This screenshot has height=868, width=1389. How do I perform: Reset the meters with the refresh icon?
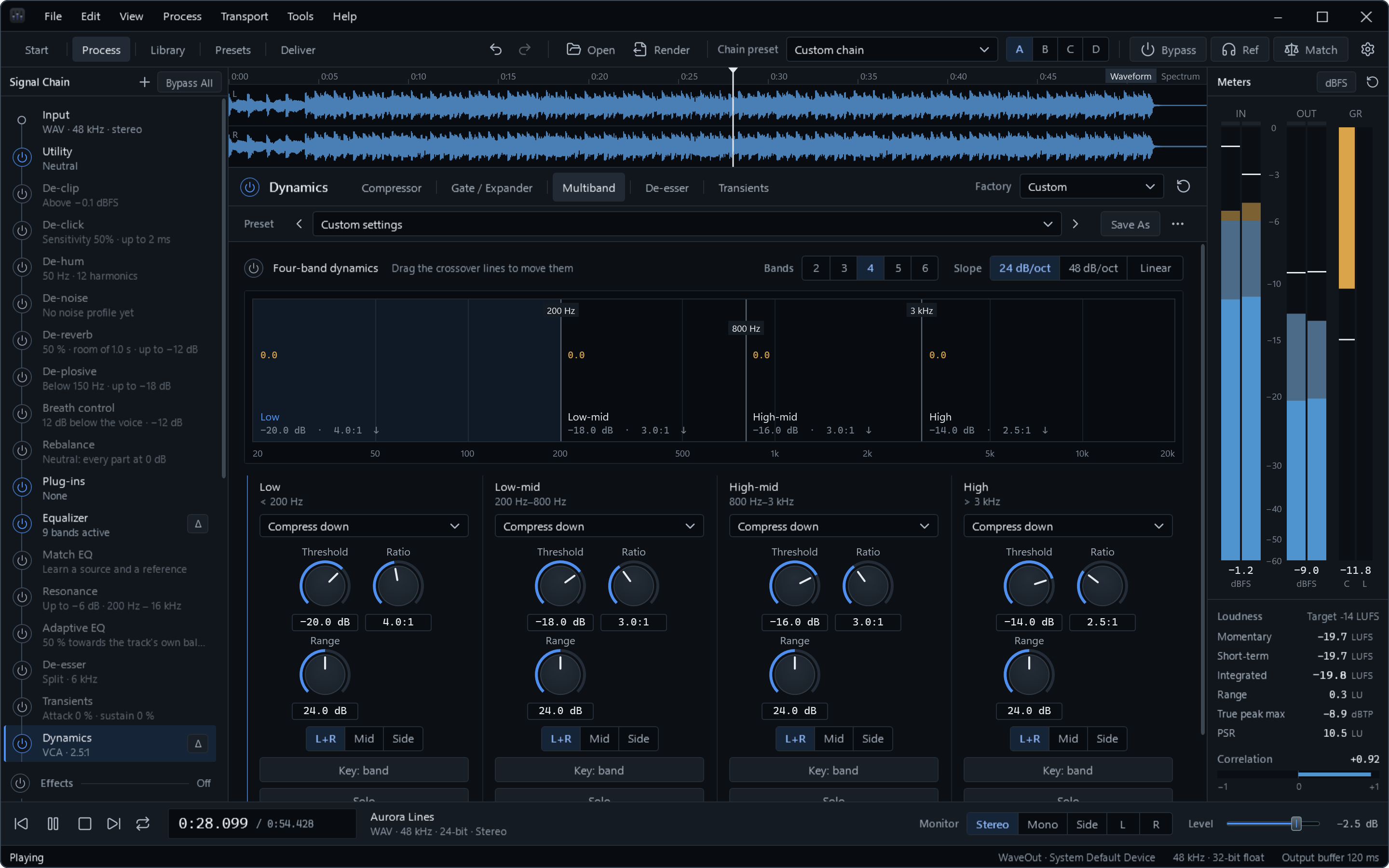point(1372,82)
